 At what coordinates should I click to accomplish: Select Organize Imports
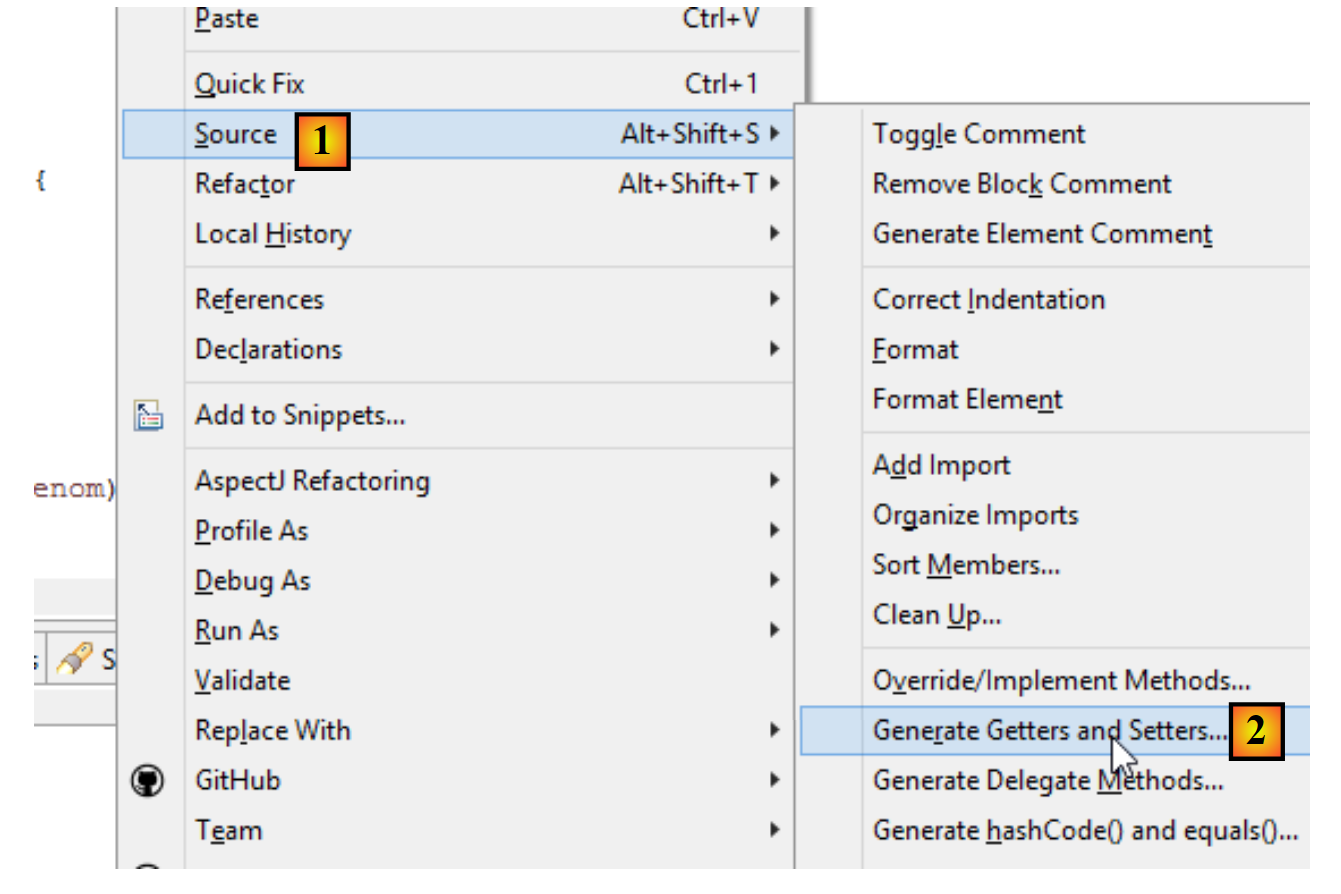point(975,515)
